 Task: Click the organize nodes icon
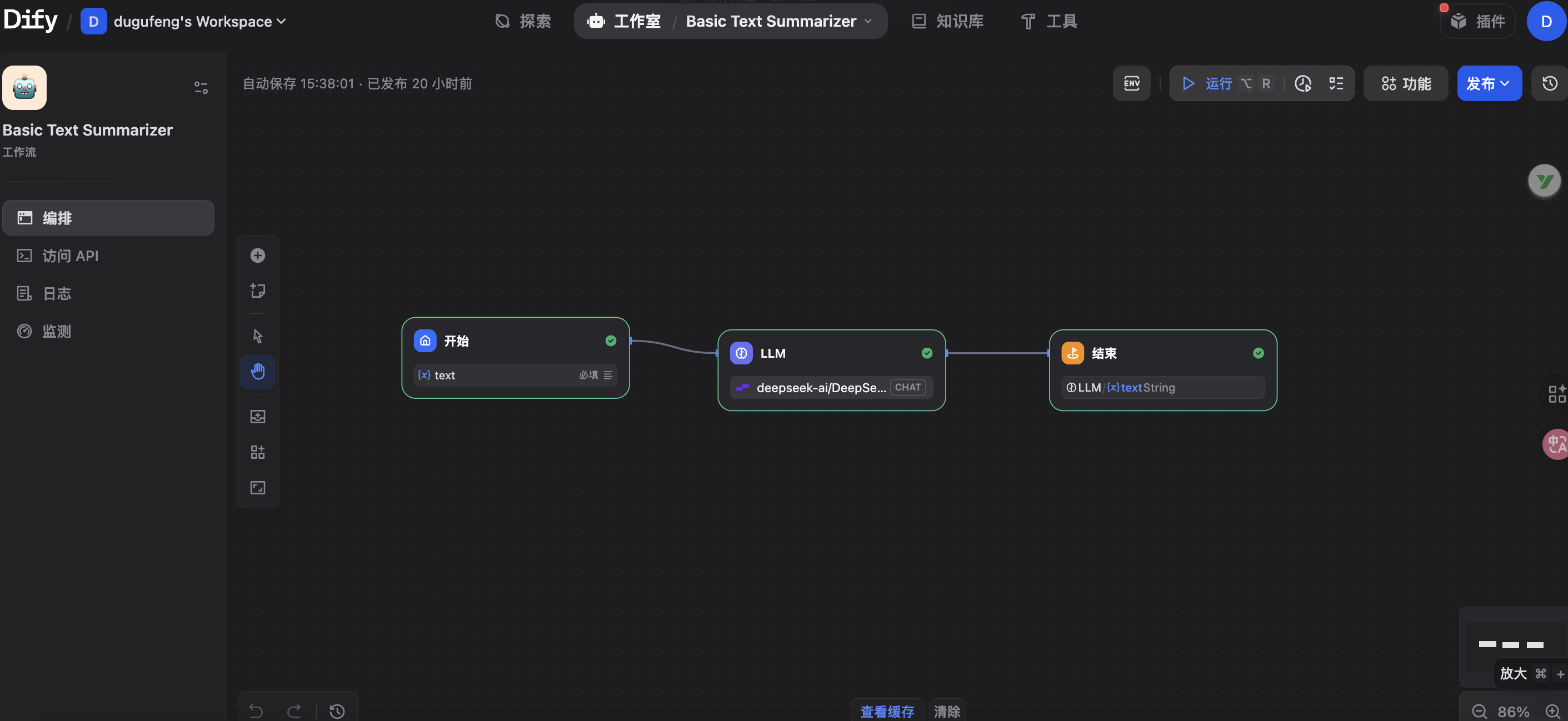tap(257, 452)
